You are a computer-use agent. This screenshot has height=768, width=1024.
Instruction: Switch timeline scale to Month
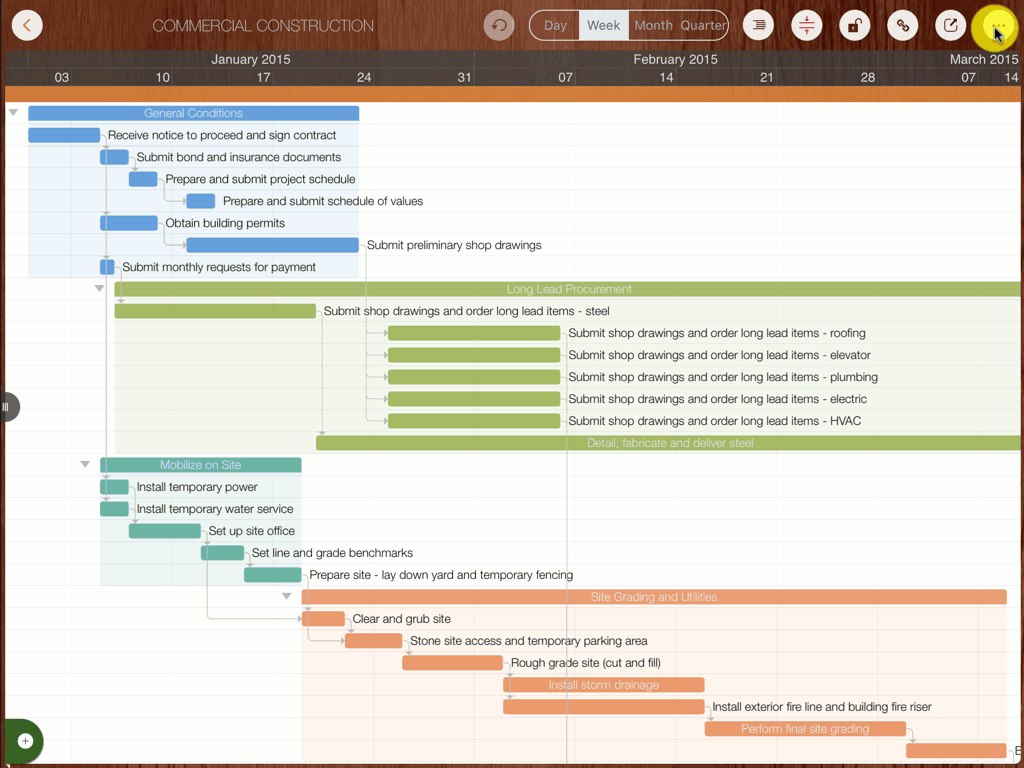point(653,26)
